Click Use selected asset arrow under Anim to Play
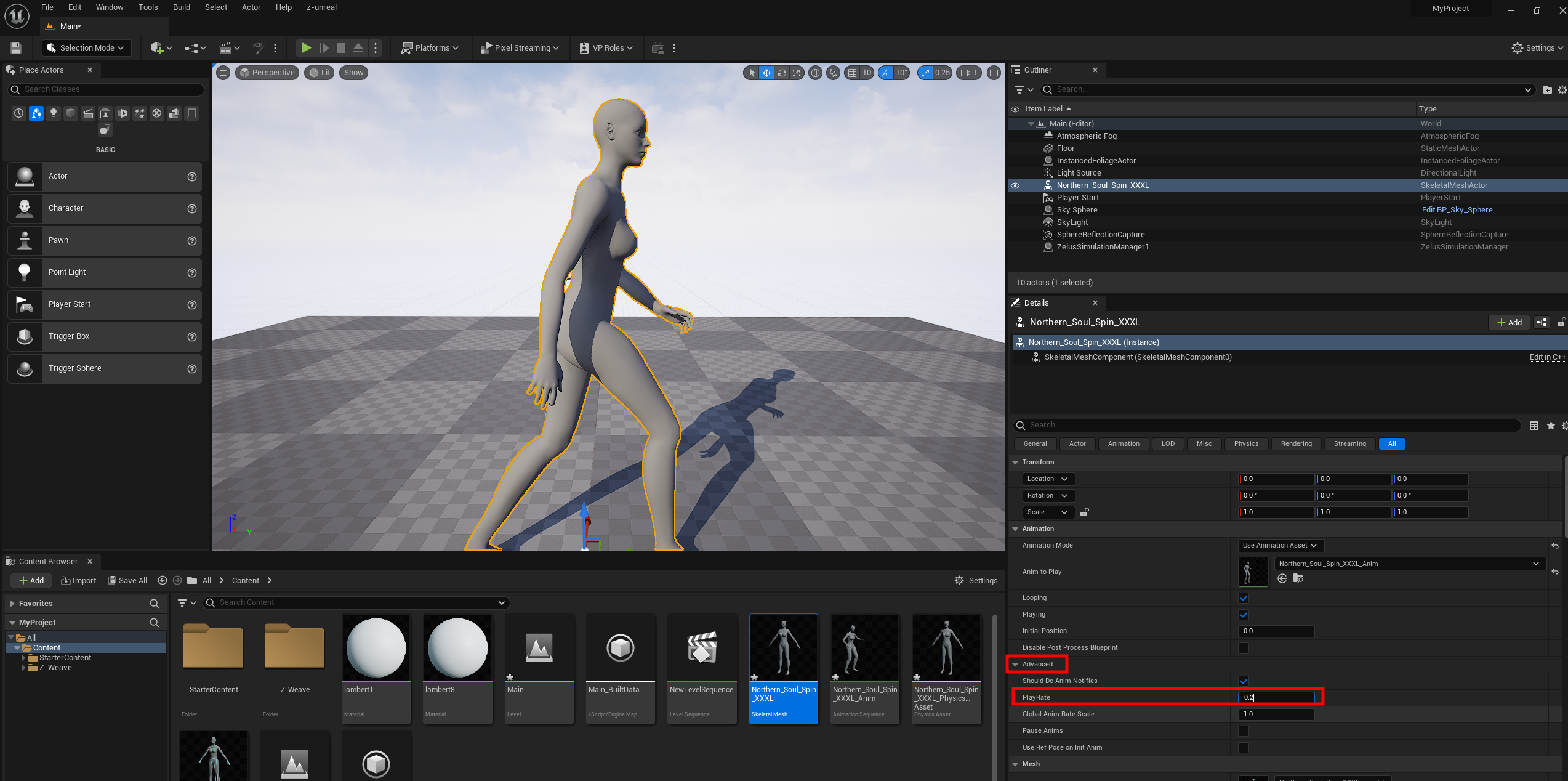Screen dimensions: 1568x781 click(1282, 578)
